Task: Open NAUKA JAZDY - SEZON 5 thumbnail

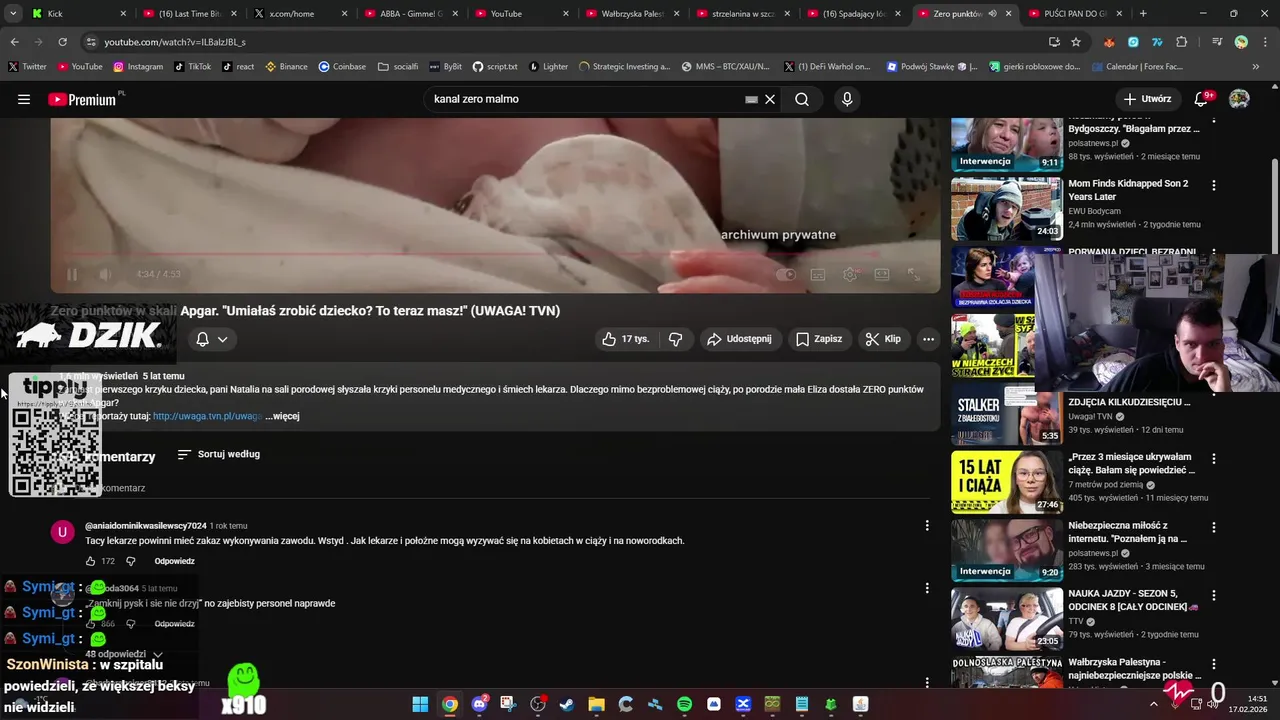Action: (1006, 619)
